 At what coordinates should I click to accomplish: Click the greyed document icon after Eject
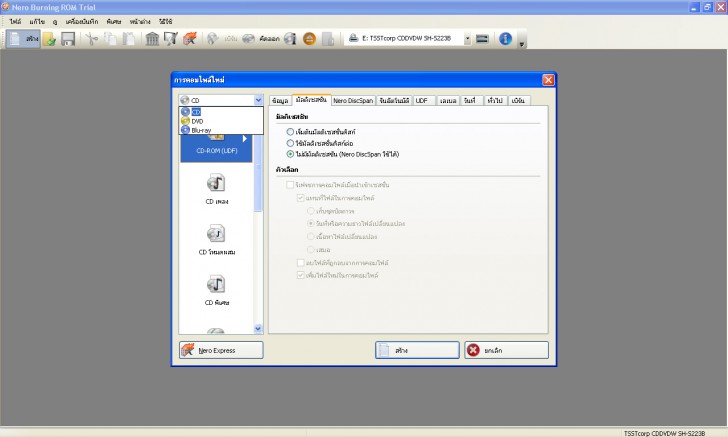[x=328, y=39]
